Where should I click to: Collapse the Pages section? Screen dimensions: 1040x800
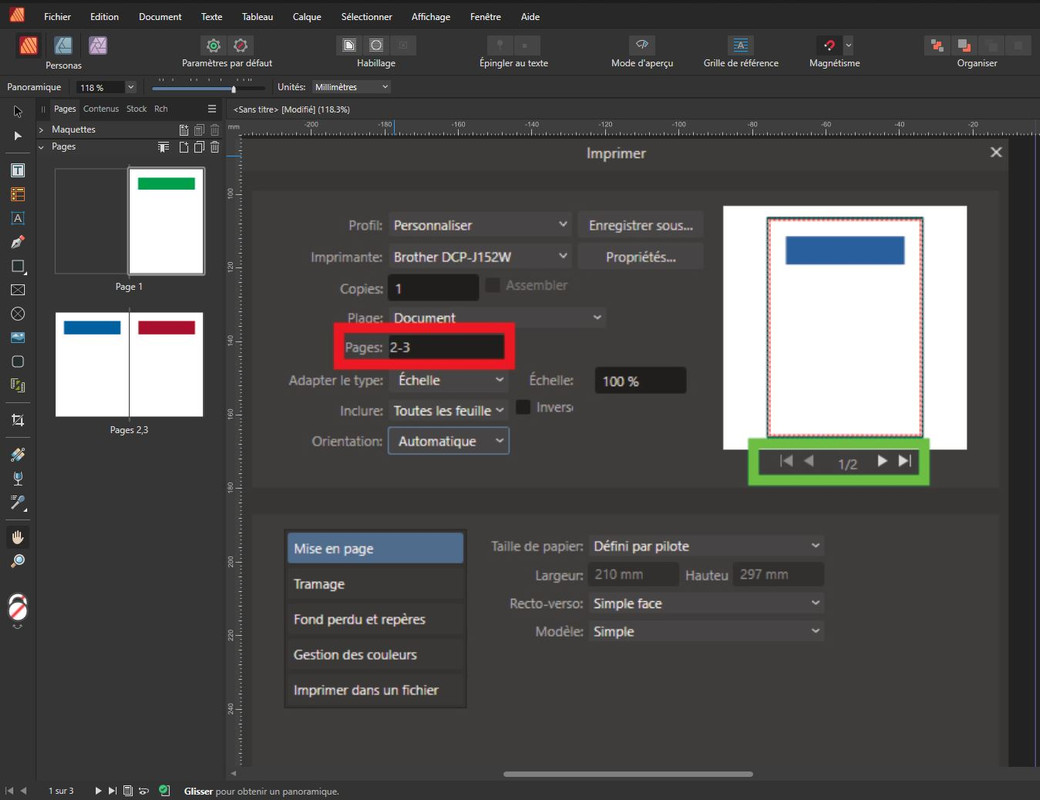coord(41,147)
